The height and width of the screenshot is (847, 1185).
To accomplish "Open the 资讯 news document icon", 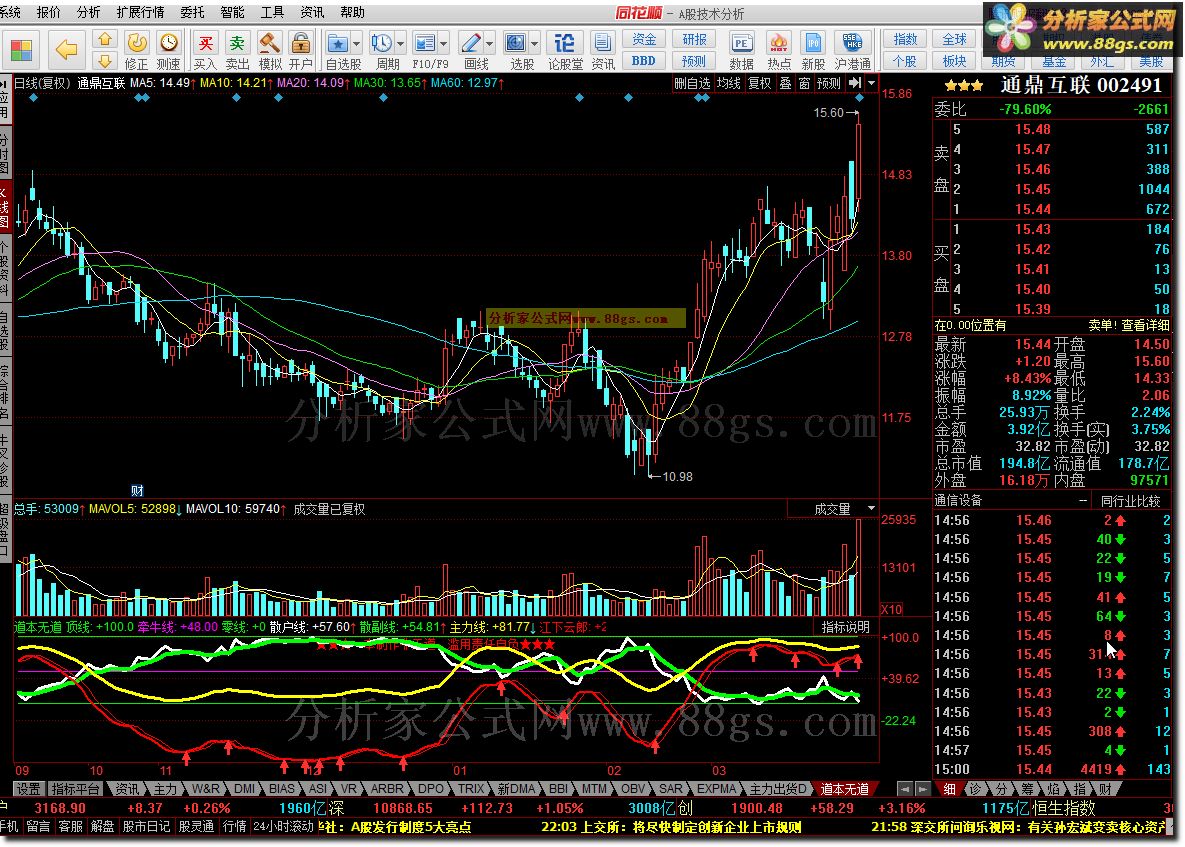I will pos(603,51).
